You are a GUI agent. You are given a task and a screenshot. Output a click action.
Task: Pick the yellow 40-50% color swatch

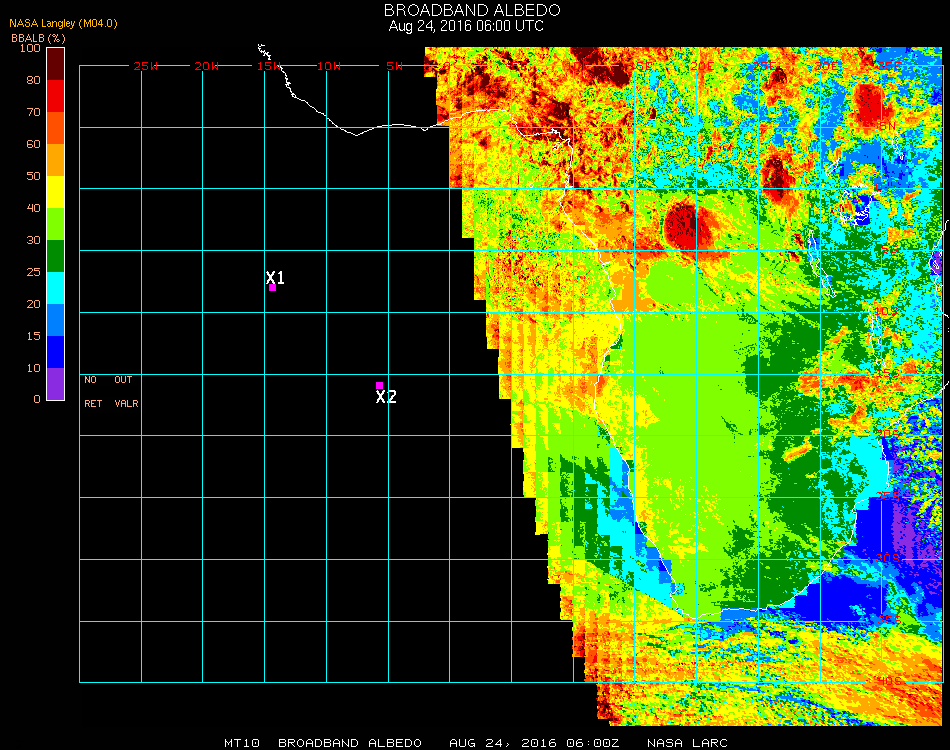[x=55, y=192]
